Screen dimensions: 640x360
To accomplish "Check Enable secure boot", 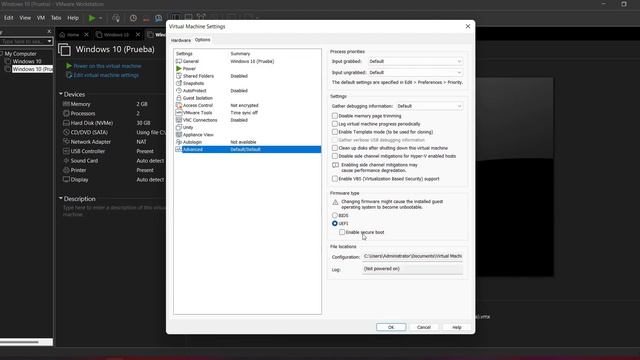I will (x=342, y=232).
